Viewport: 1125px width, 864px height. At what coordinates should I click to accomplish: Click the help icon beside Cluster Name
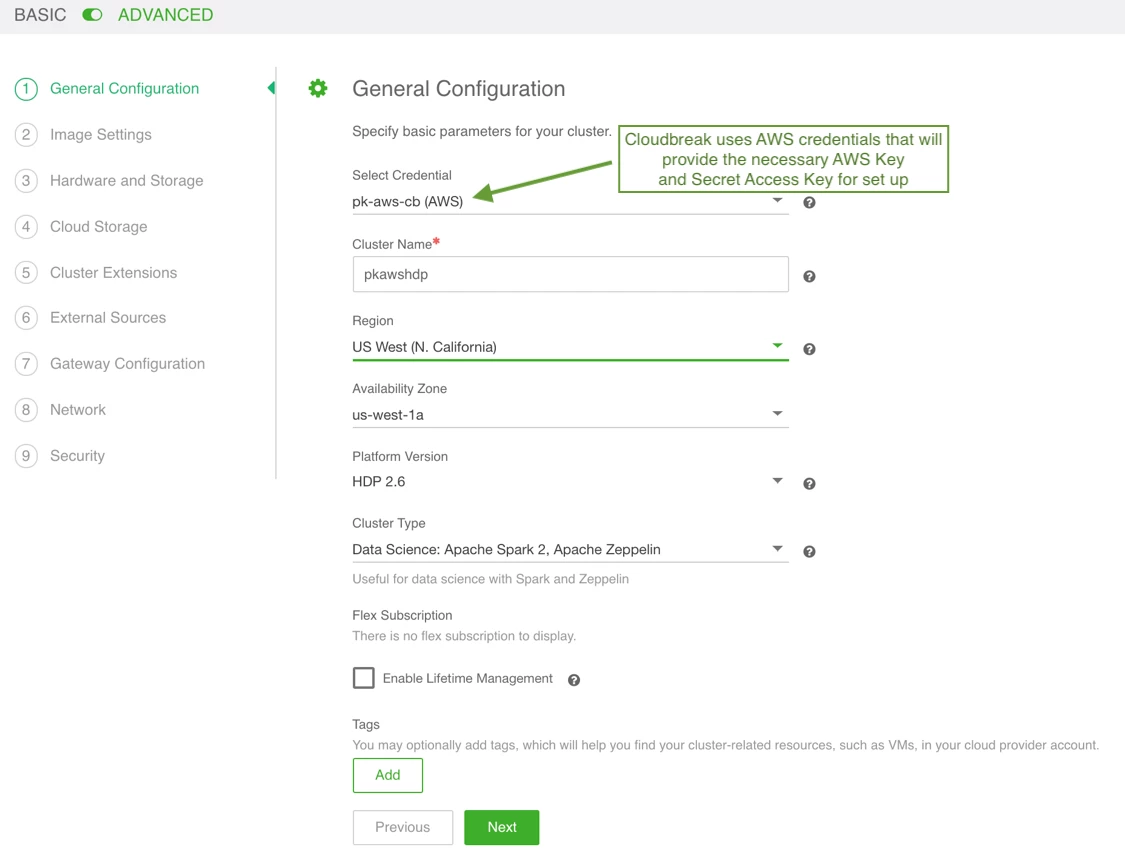[x=809, y=276]
